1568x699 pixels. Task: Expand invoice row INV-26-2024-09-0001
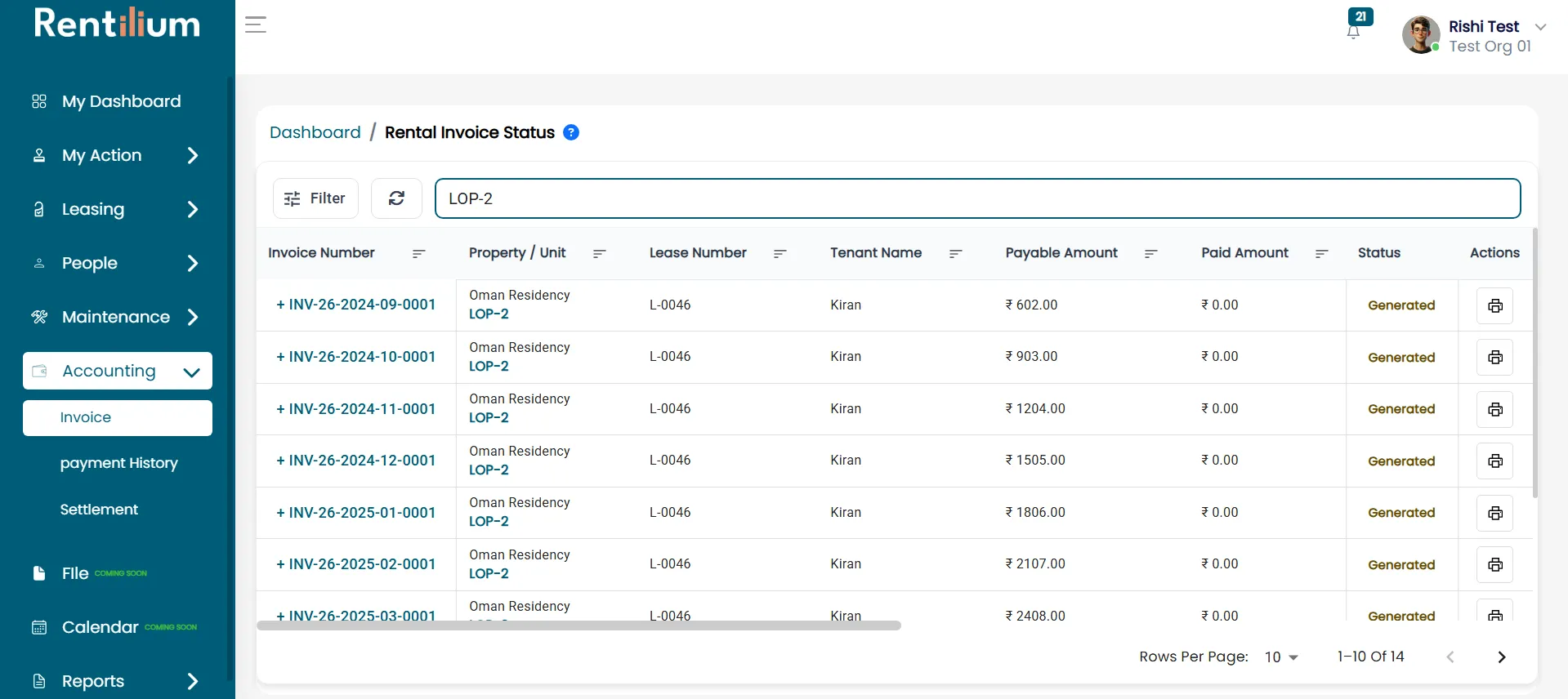[x=280, y=305]
